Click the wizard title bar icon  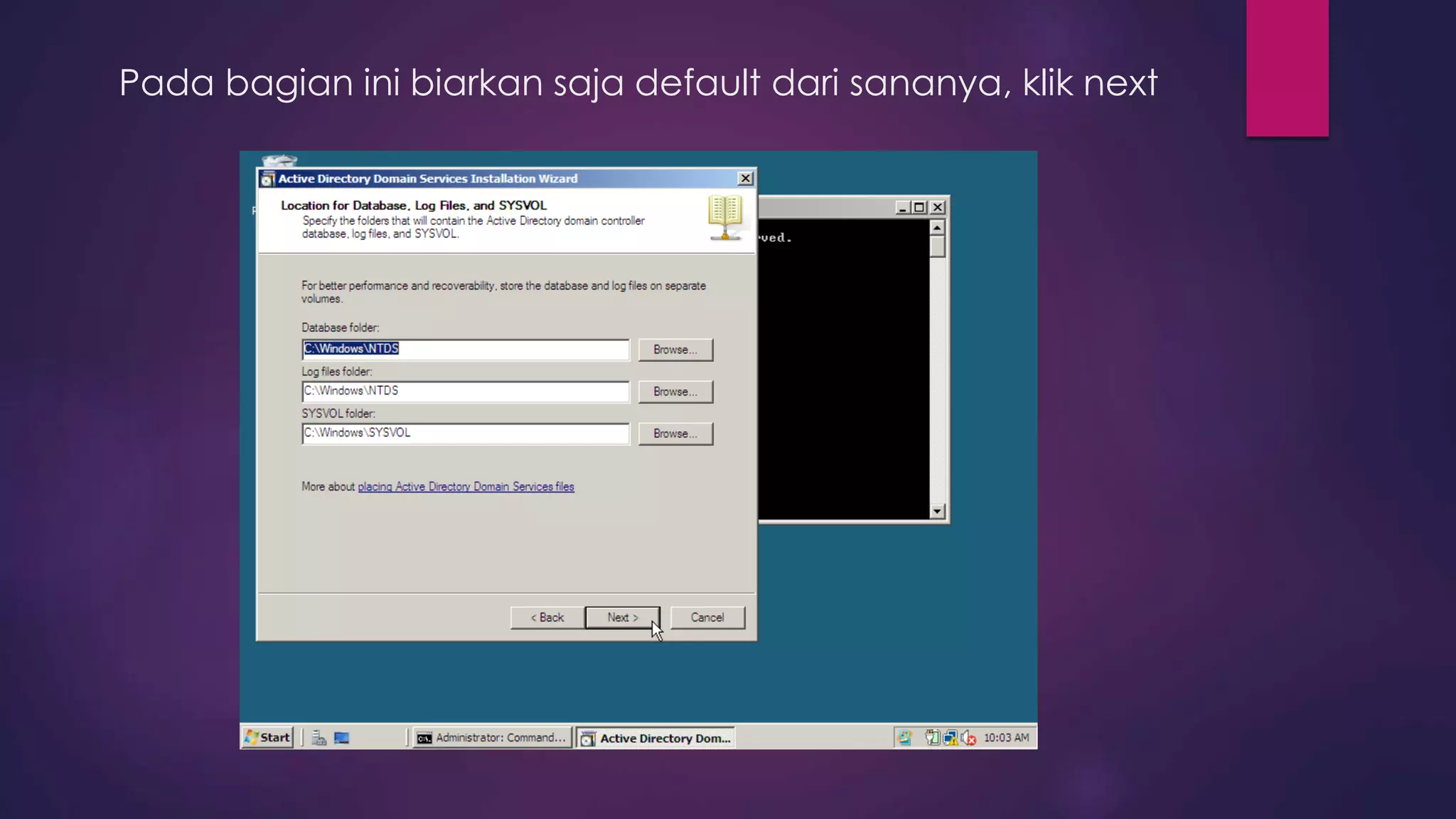(x=267, y=179)
